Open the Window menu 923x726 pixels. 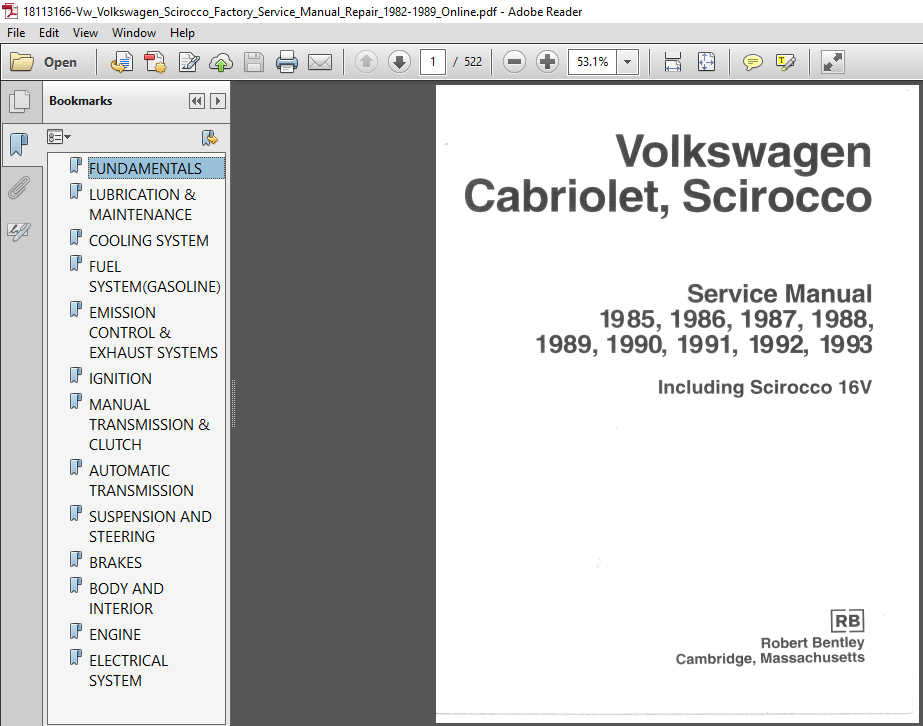[134, 33]
